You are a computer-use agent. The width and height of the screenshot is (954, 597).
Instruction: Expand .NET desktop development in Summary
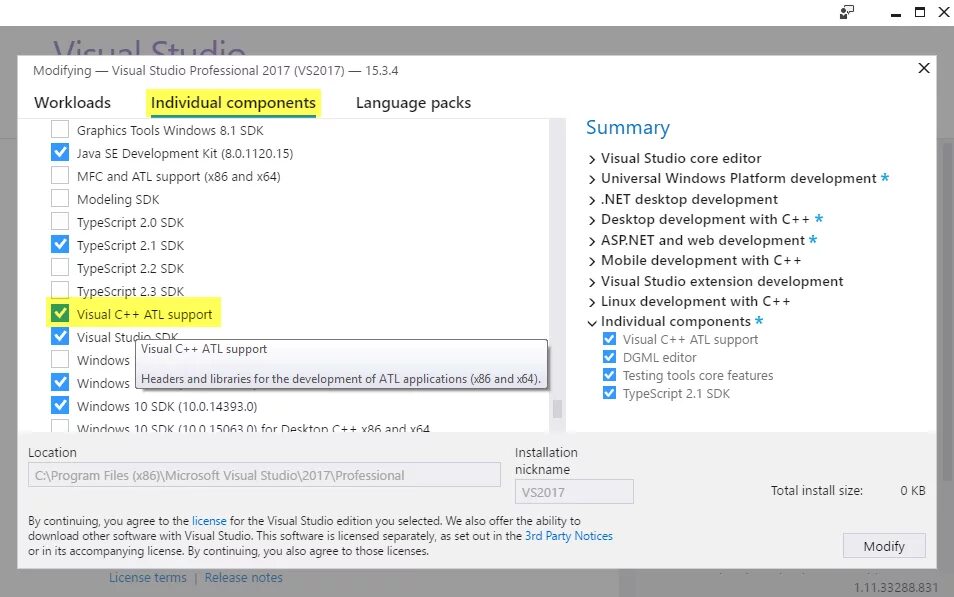[592, 200]
